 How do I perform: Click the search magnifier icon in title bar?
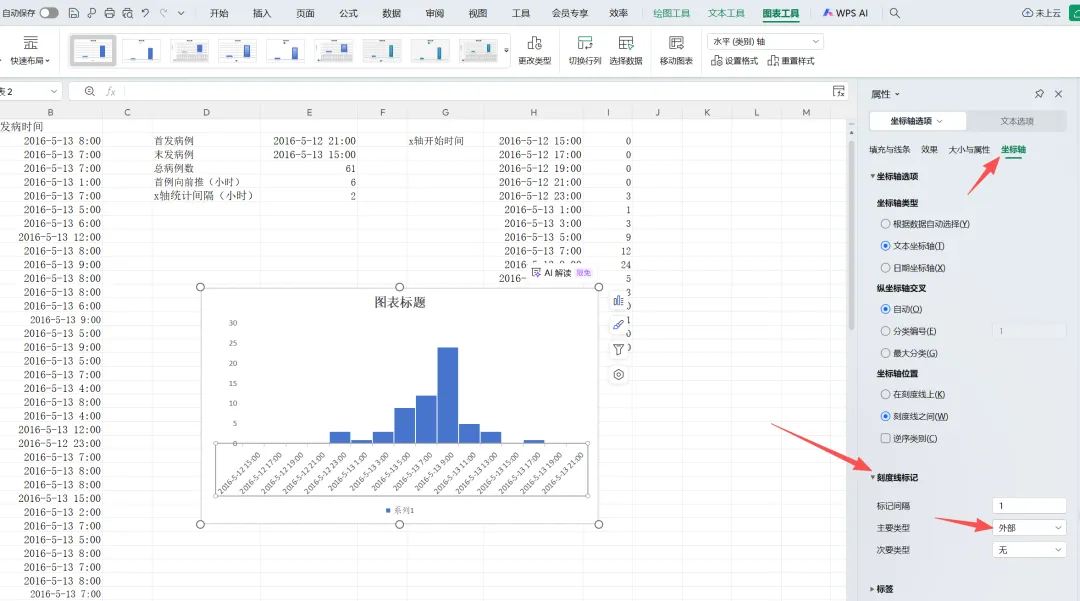click(x=895, y=13)
